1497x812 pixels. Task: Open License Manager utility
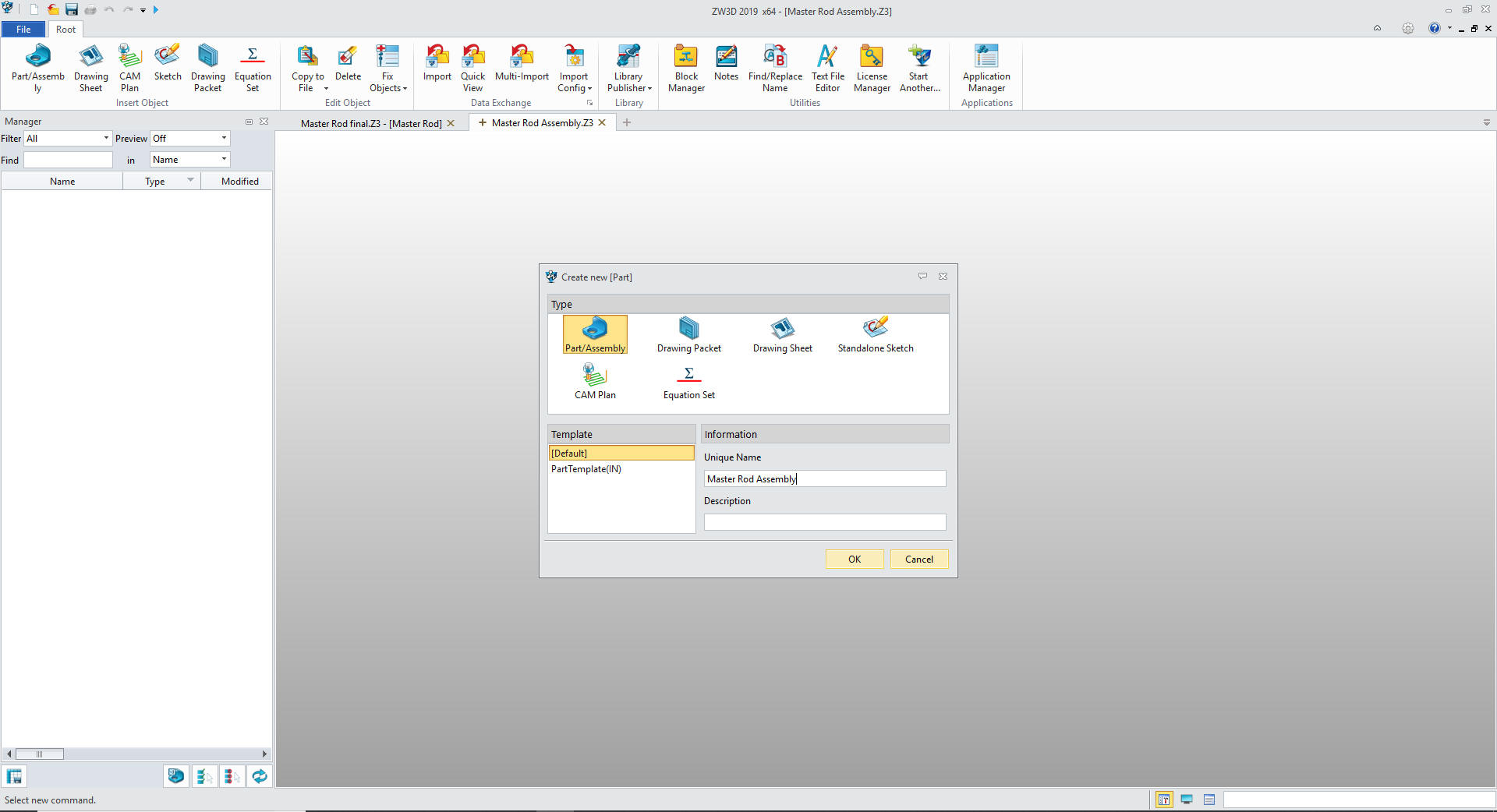tap(872, 69)
